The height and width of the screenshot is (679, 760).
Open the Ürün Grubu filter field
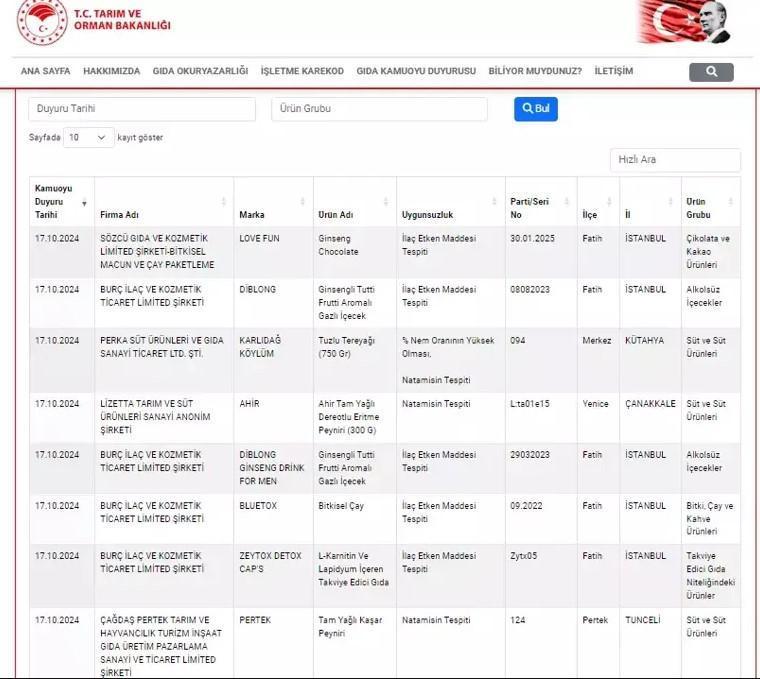(379, 109)
